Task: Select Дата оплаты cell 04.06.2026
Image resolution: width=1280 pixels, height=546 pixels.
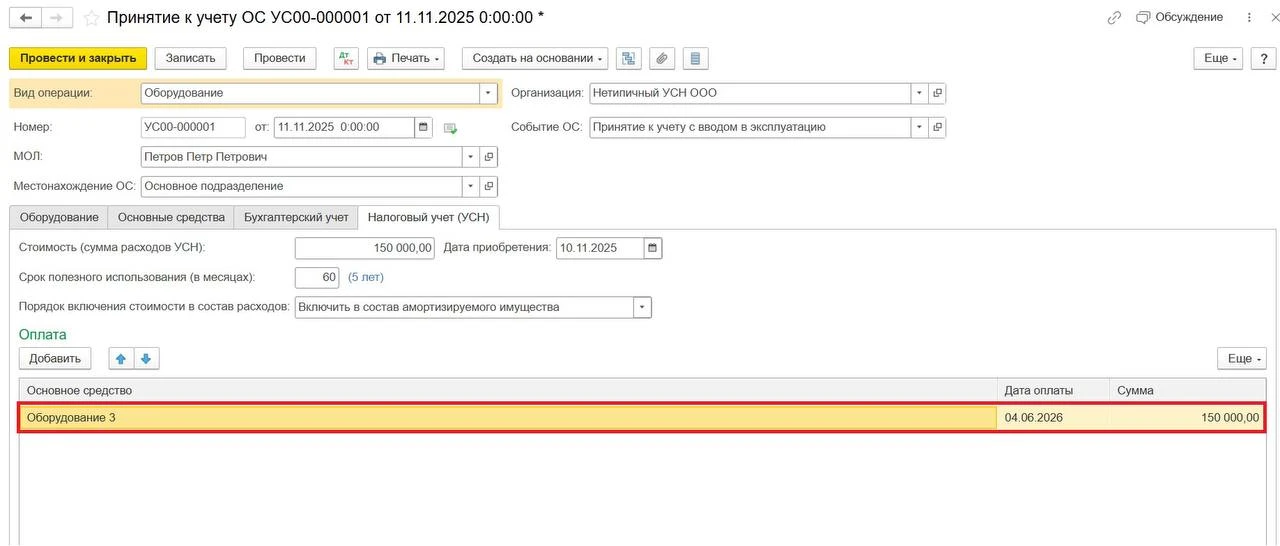Action: pos(1053,417)
